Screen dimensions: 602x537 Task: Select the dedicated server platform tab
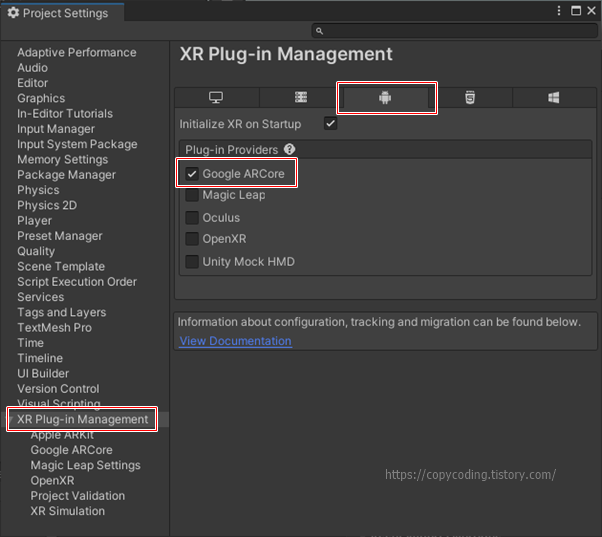click(x=301, y=97)
